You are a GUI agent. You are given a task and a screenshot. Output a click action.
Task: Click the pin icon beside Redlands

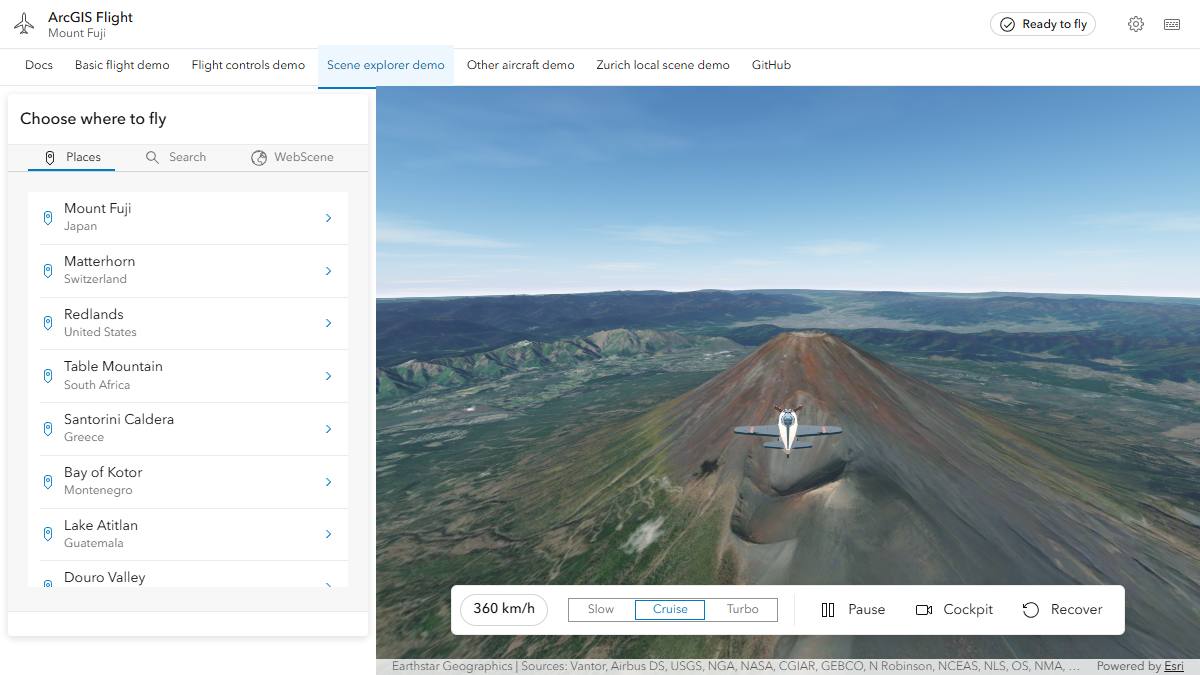47,323
